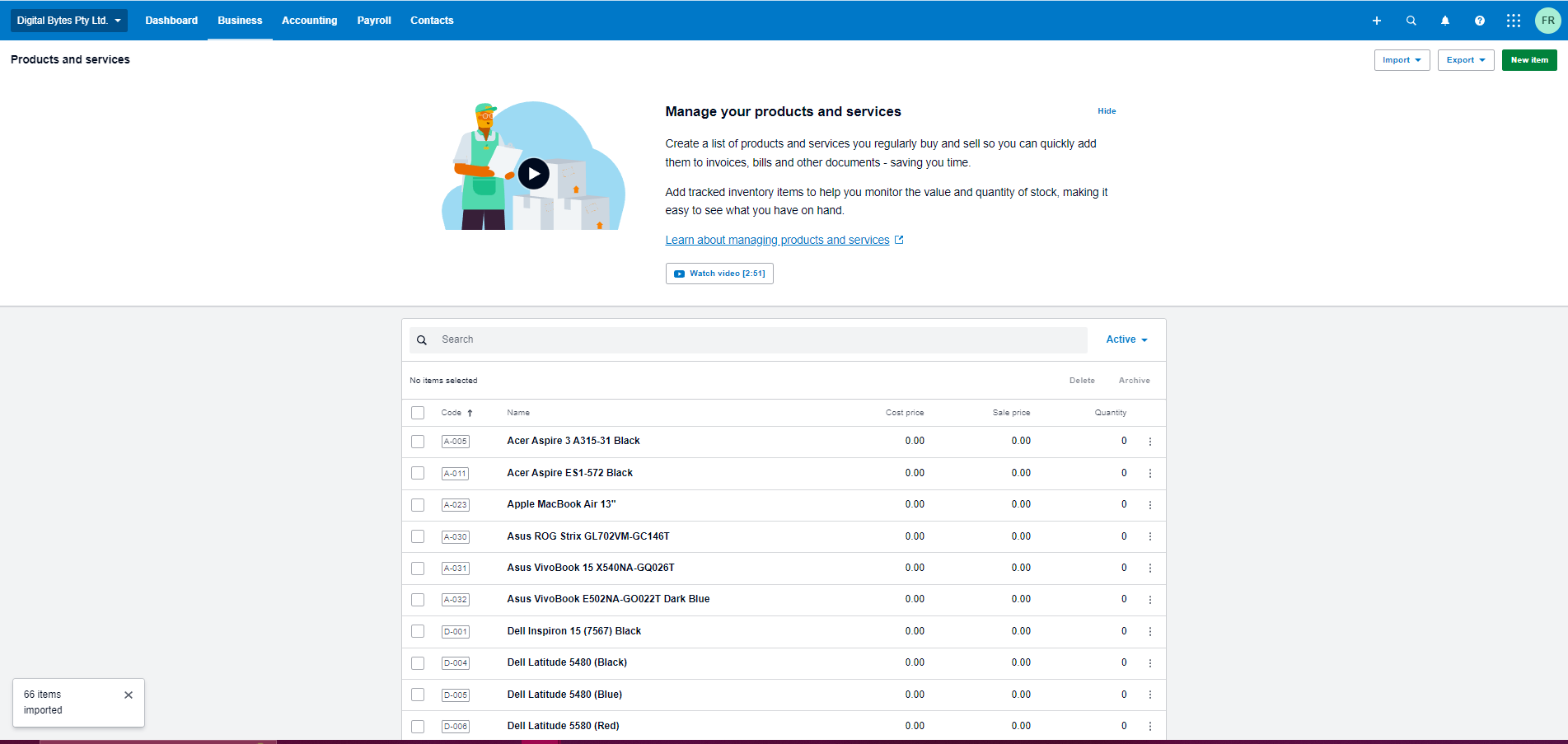1568x744 pixels.
Task: Open options menu for Dell Latitude 5480 (Black)
Action: 1150,663
